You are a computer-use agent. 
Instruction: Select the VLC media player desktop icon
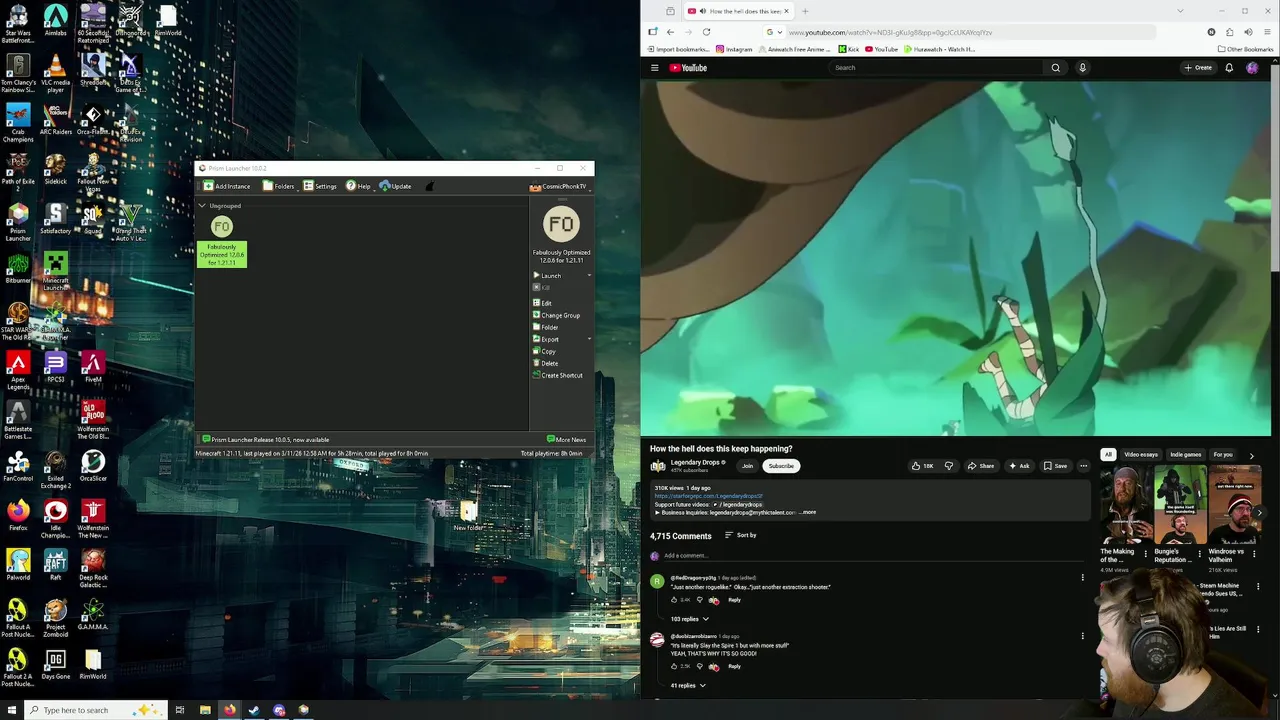[55, 74]
